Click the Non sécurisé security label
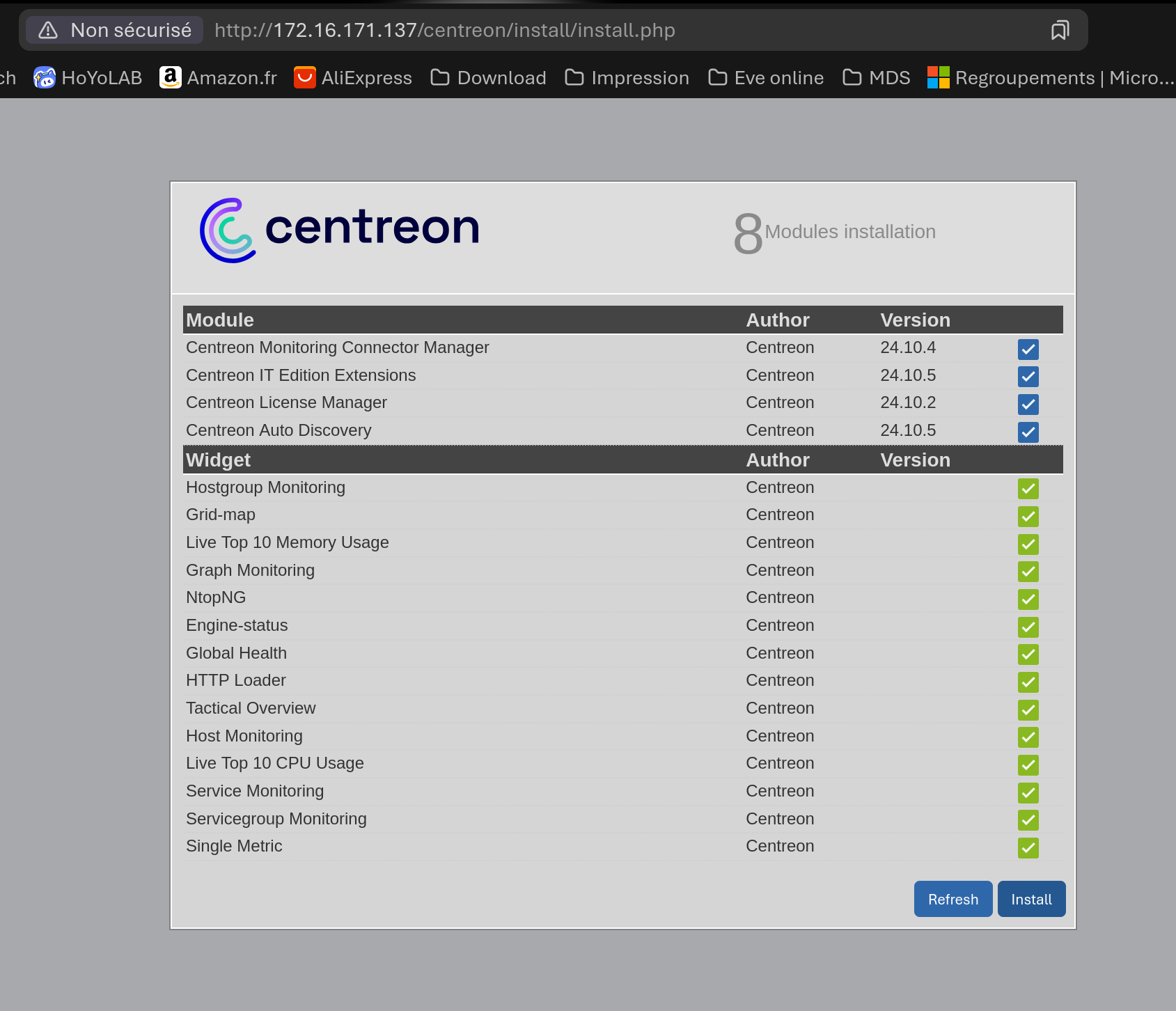 [x=131, y=30]
